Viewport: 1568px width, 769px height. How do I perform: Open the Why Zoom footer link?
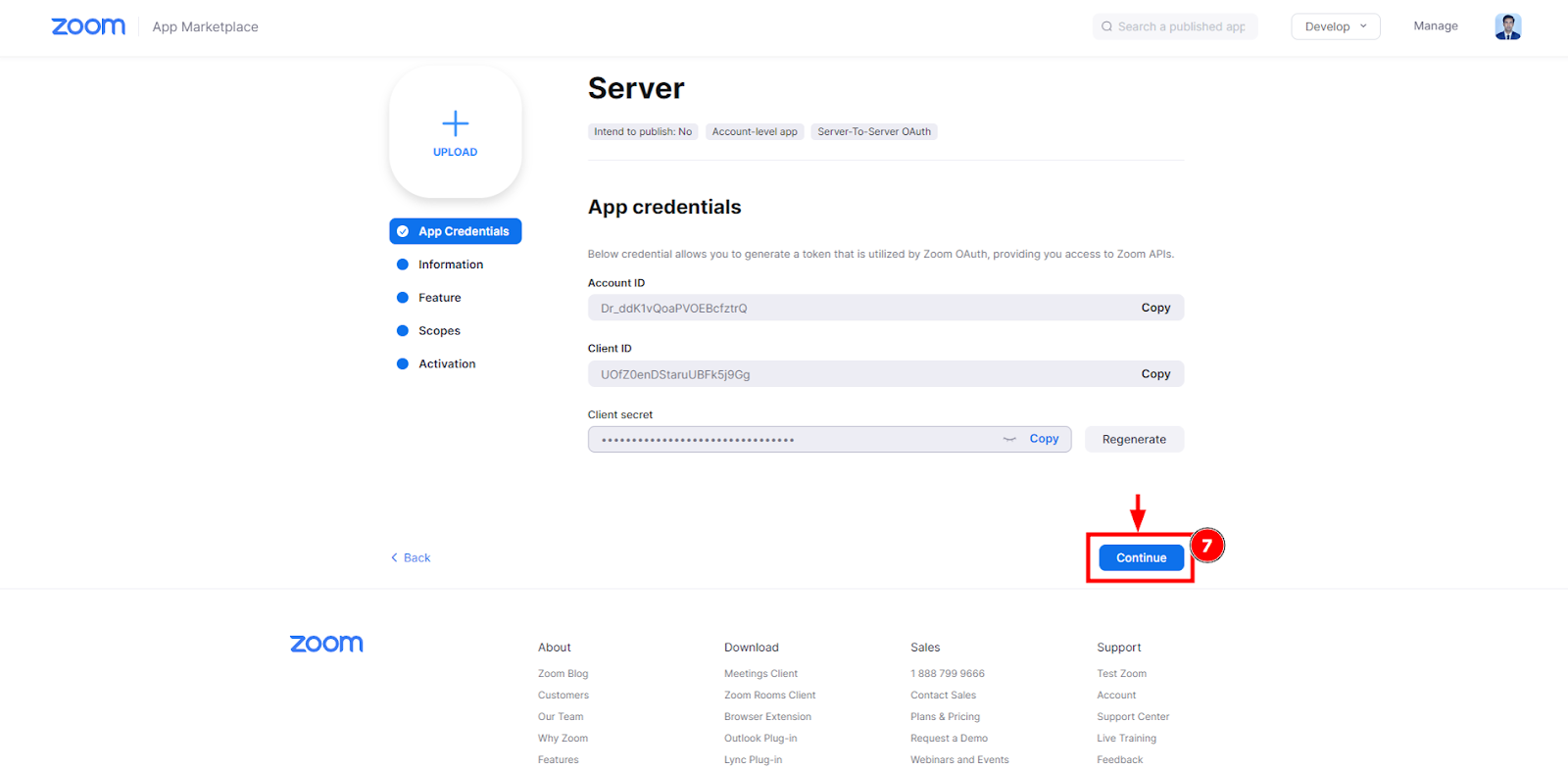pos(563,739)
